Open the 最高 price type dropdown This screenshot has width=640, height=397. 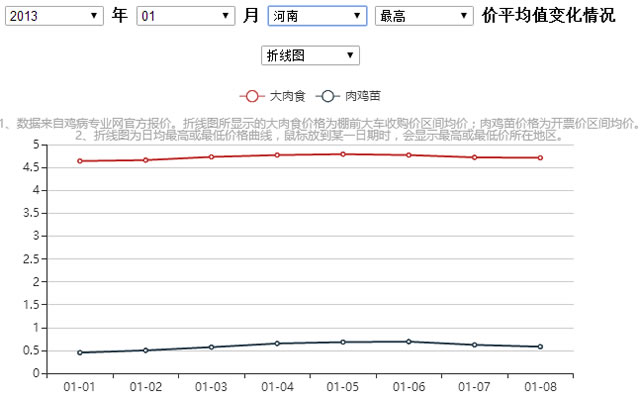[x=424, y=16]
